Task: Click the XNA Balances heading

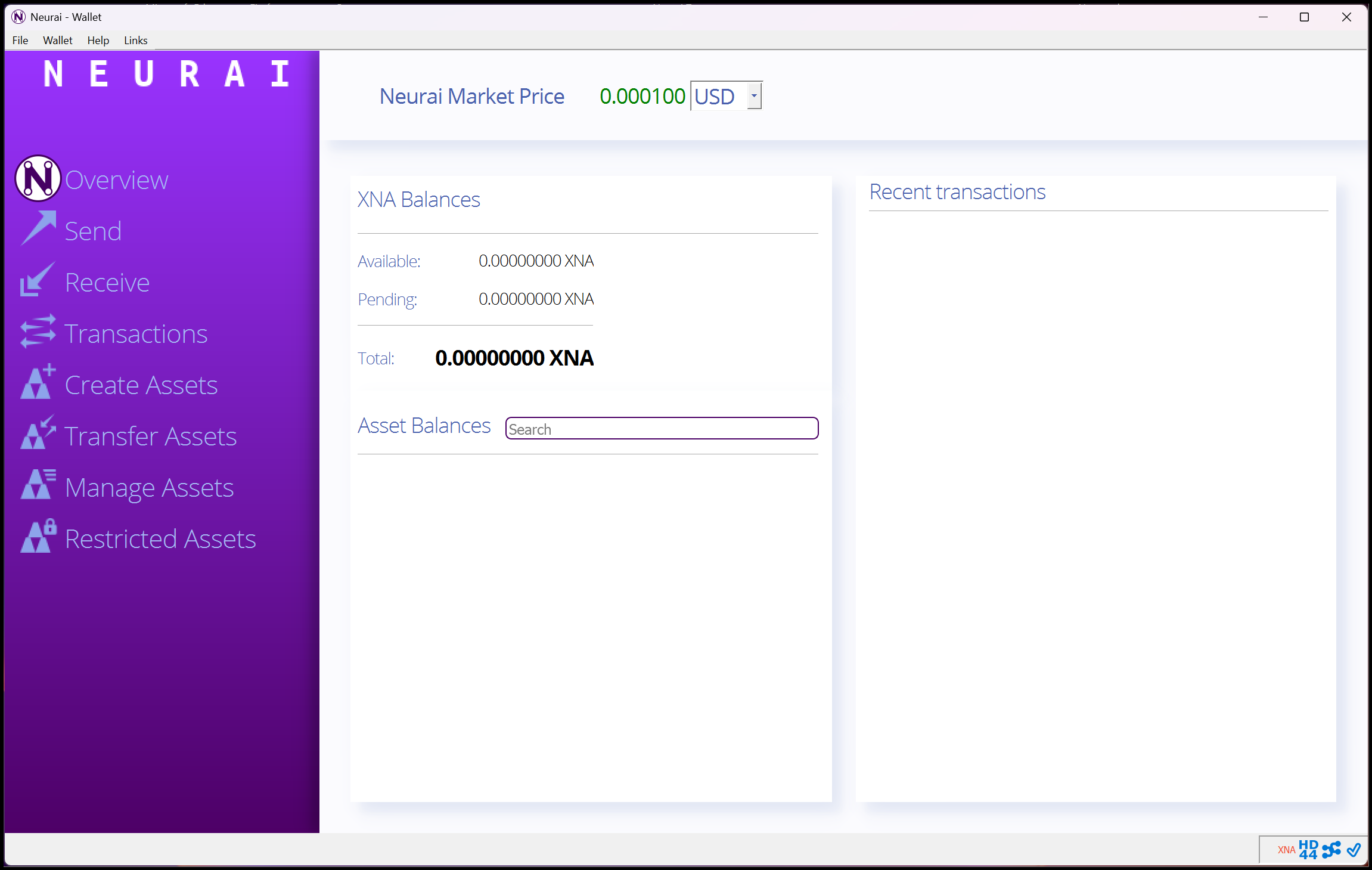Action: pyautogui.click(x=418, y=199)
